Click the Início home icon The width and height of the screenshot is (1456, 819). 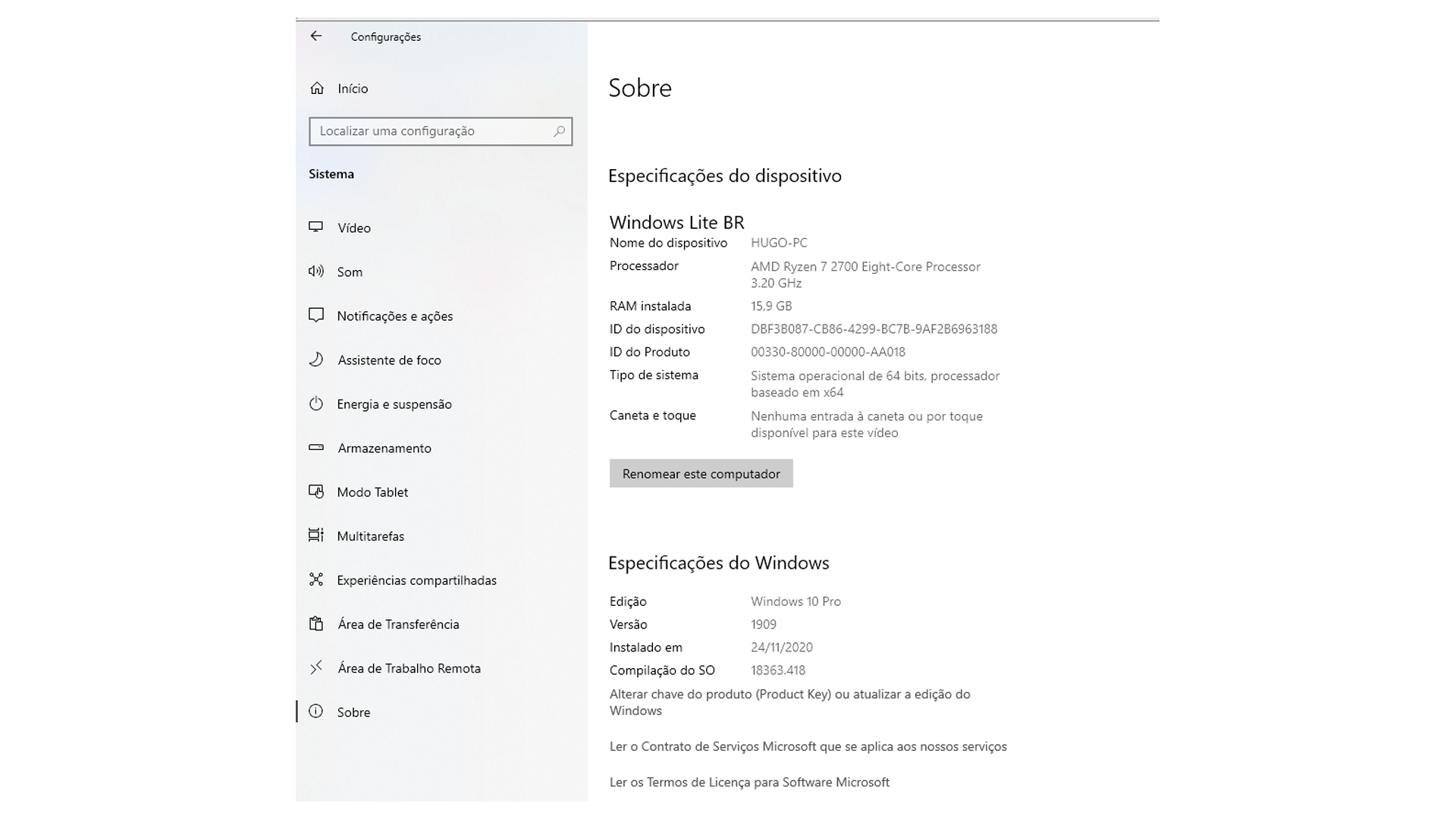317,89
